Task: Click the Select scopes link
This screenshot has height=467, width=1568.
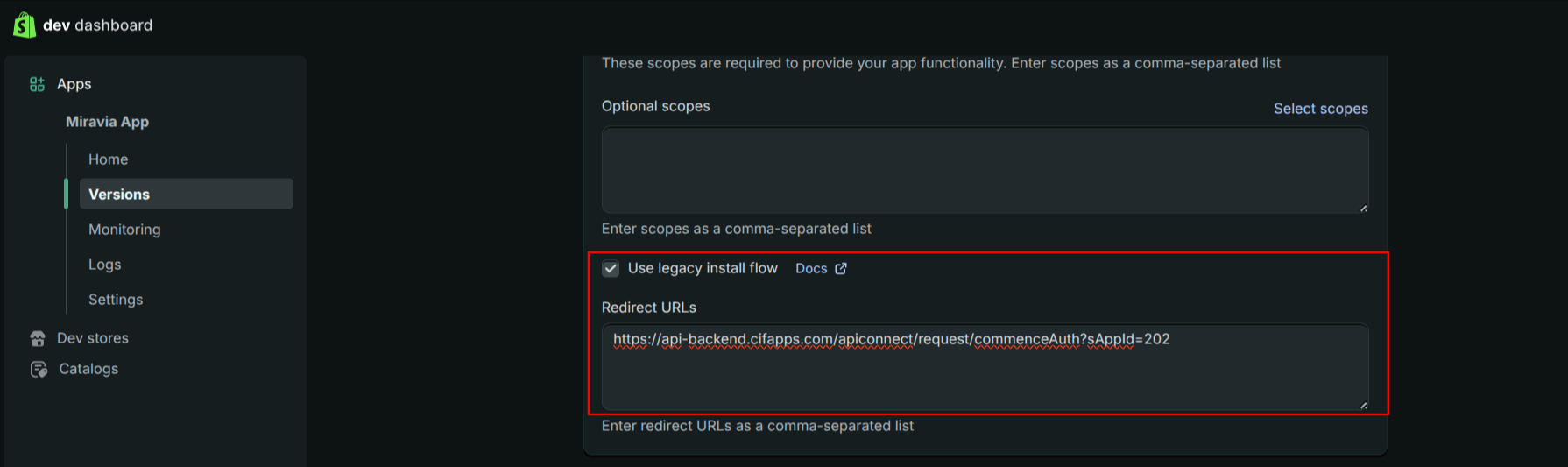Action: point(1320,109)
